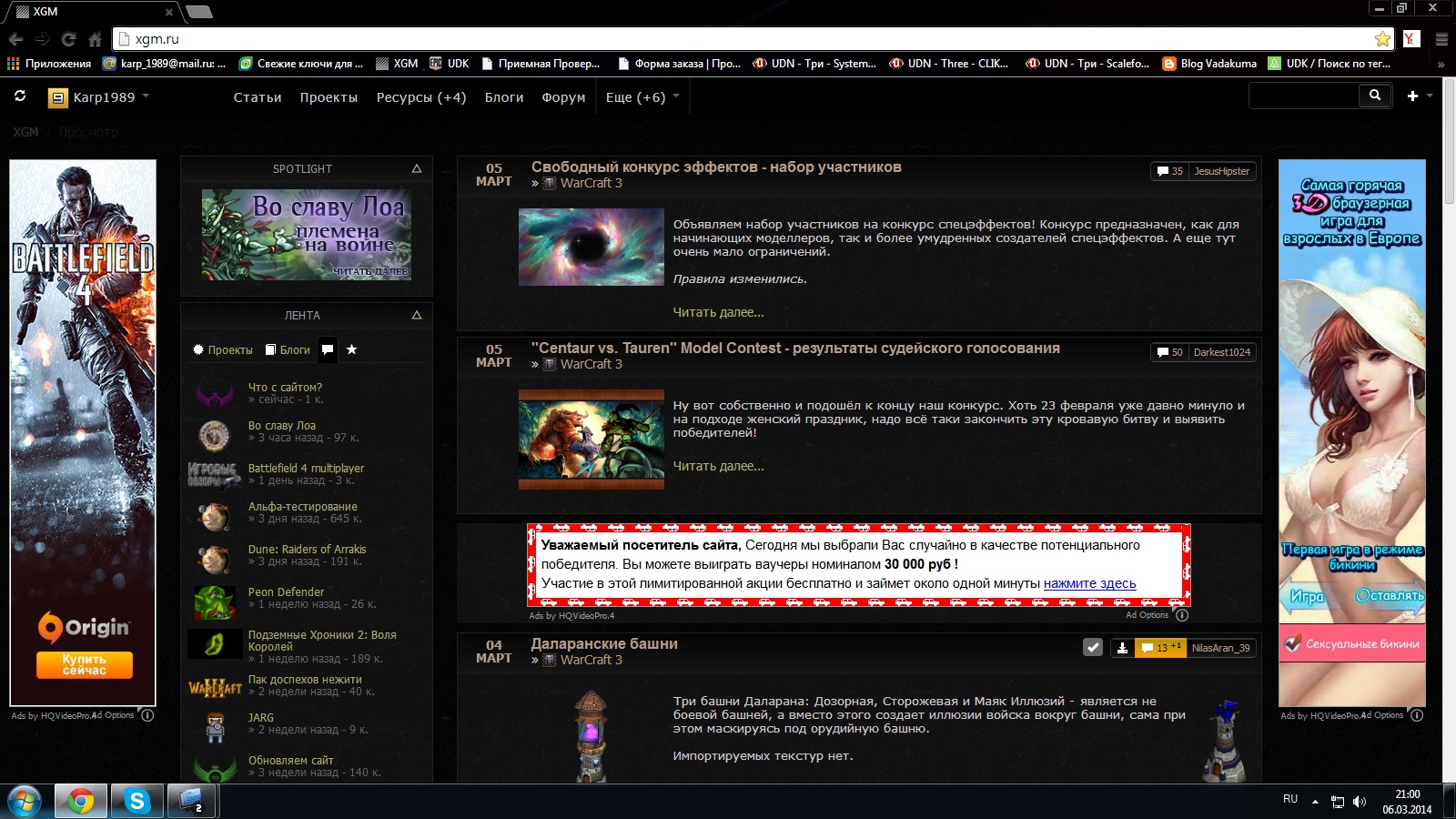Open Skype from the taskbar
The width and height of the screenshot is (1456, 819).
[x=136, y=802]
